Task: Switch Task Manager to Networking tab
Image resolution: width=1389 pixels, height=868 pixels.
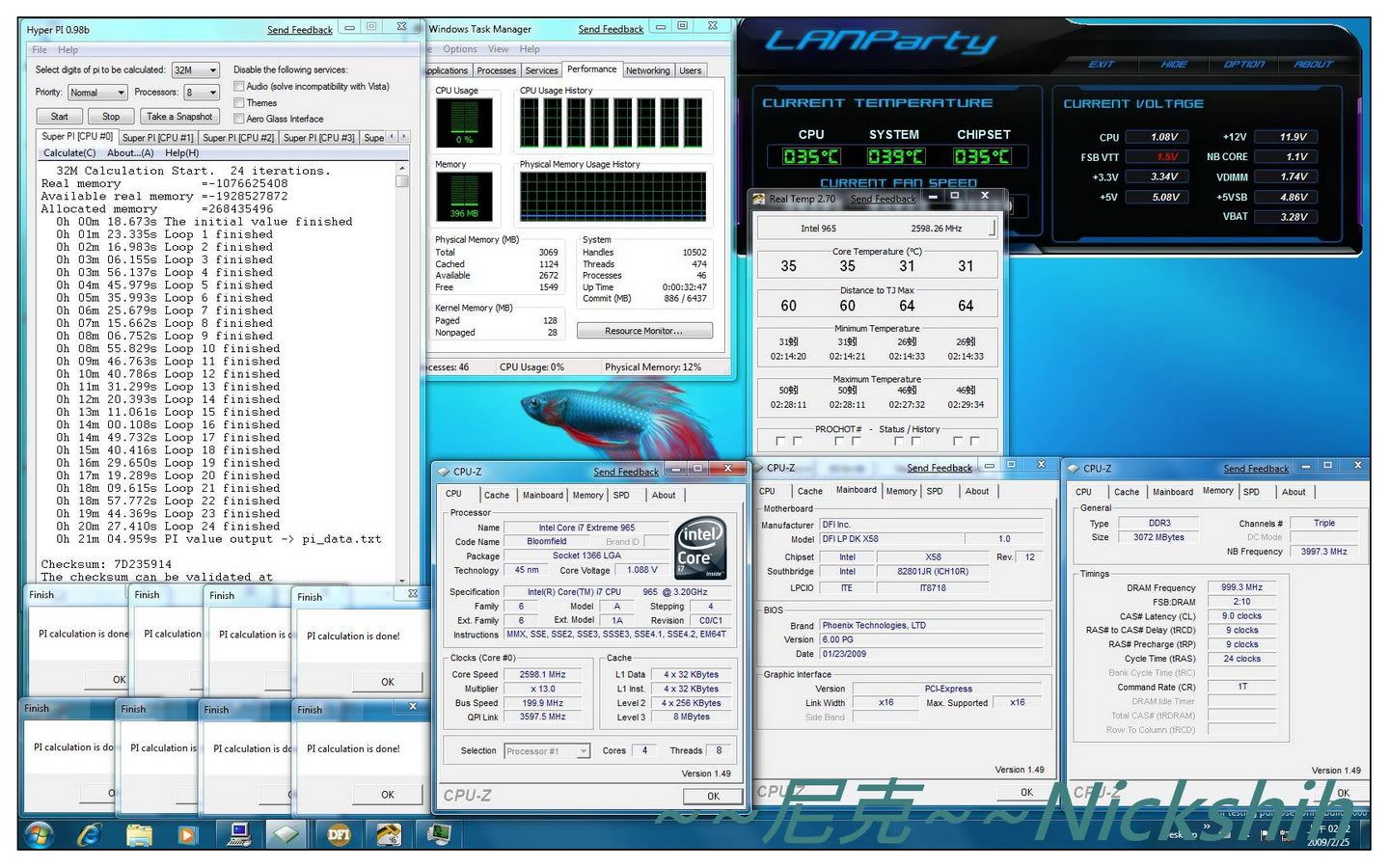Action: click(x=647, y=70)
